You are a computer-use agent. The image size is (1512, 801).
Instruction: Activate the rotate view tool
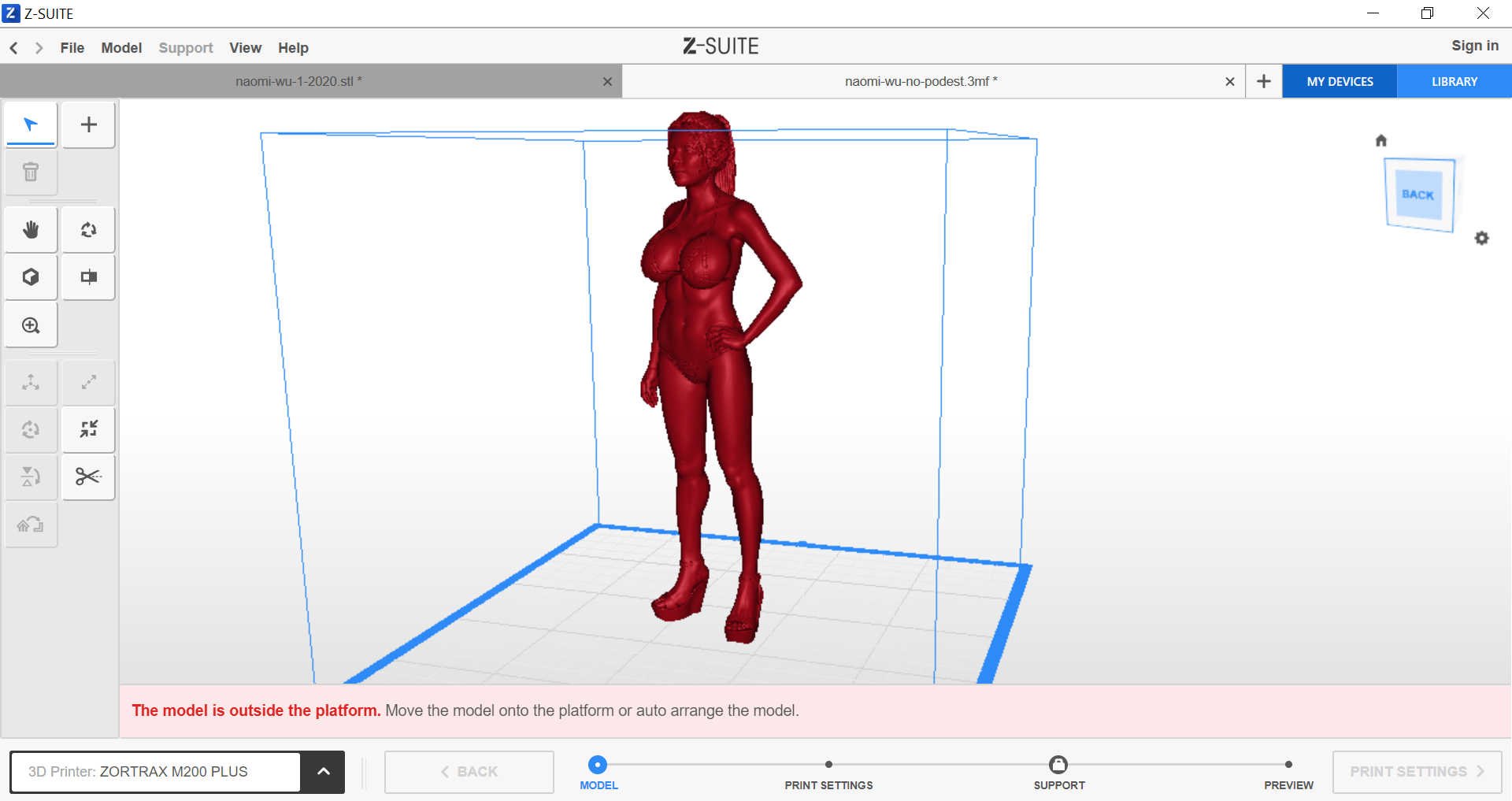(89, 230)
